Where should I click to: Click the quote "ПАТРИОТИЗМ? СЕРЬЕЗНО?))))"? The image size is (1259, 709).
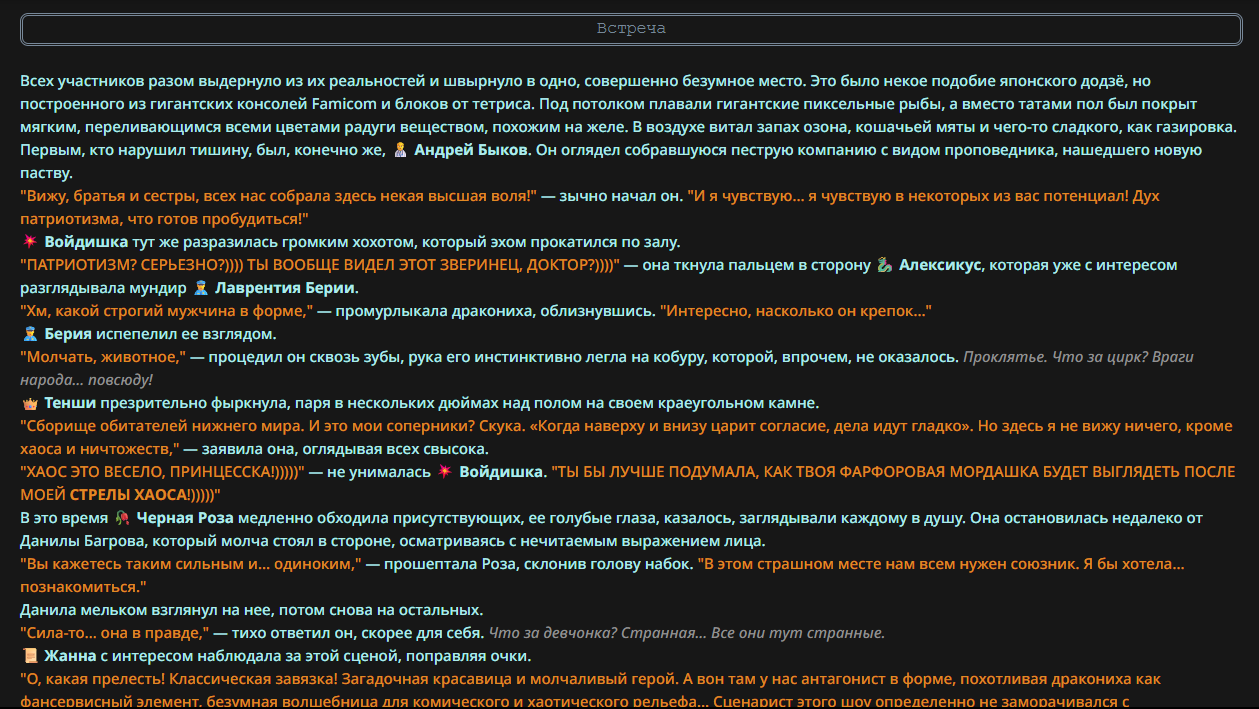pos(320,265)
